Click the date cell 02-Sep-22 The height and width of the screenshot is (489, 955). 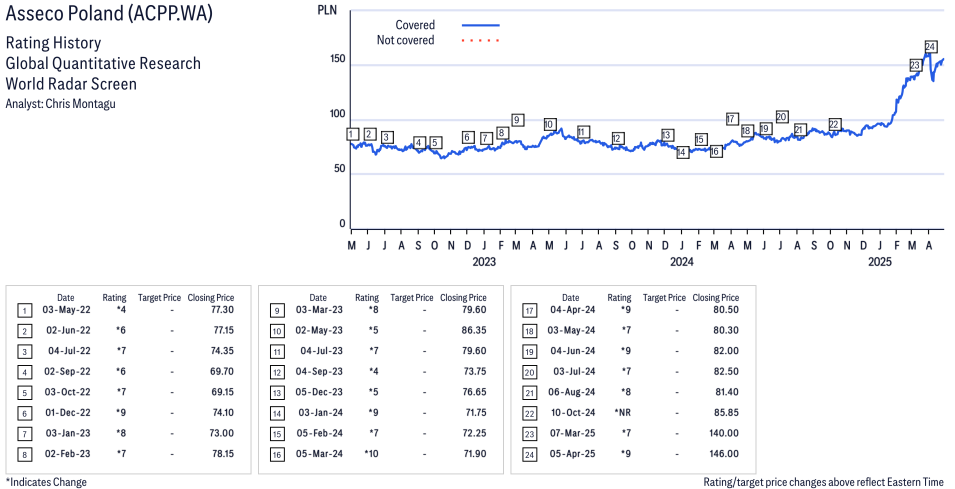(66, 371)
